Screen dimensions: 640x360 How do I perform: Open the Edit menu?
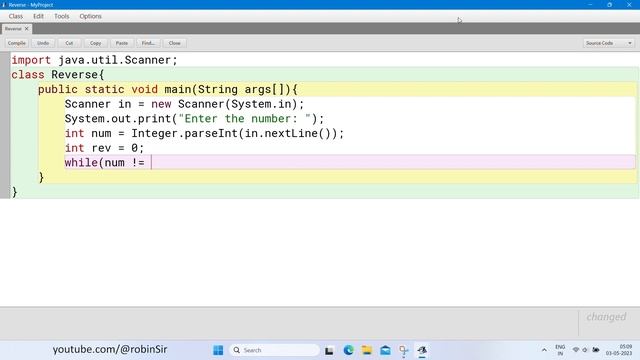coord(38,16)
